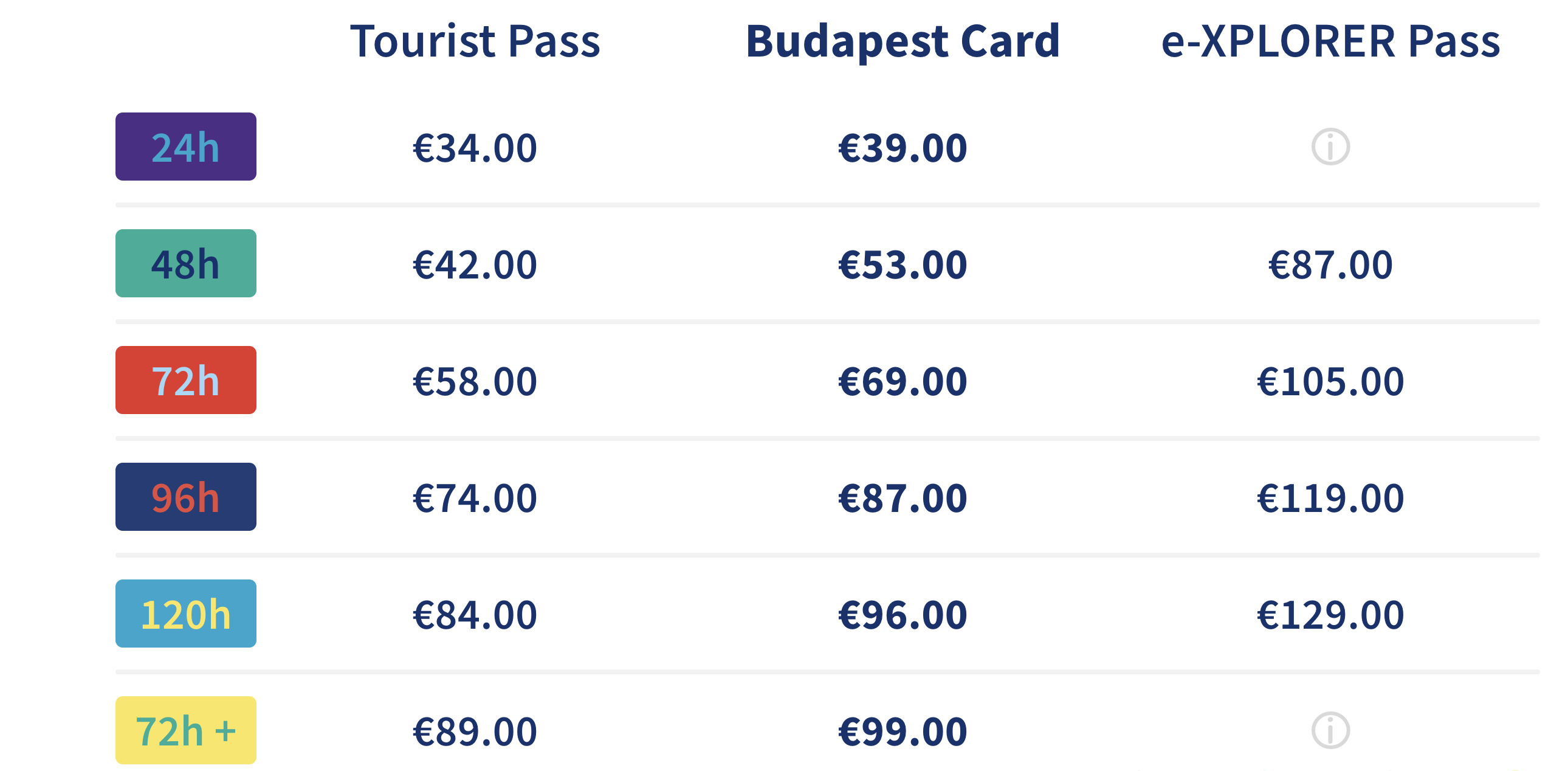Click the info icon in the 72h + row
Screen dimensions: 1568x771
coord(1330,730)
